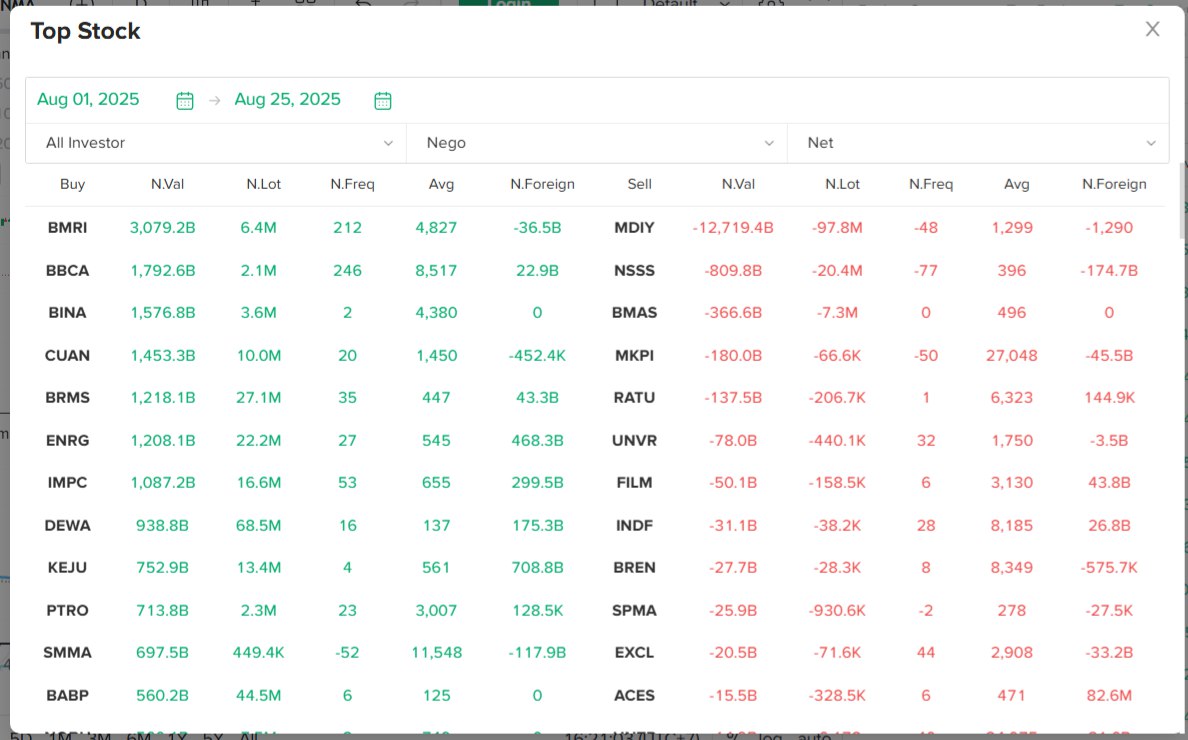Screen dimensions: 1188x740
Task: Open the Nego market type dropdown
Action: coord(597,143)
